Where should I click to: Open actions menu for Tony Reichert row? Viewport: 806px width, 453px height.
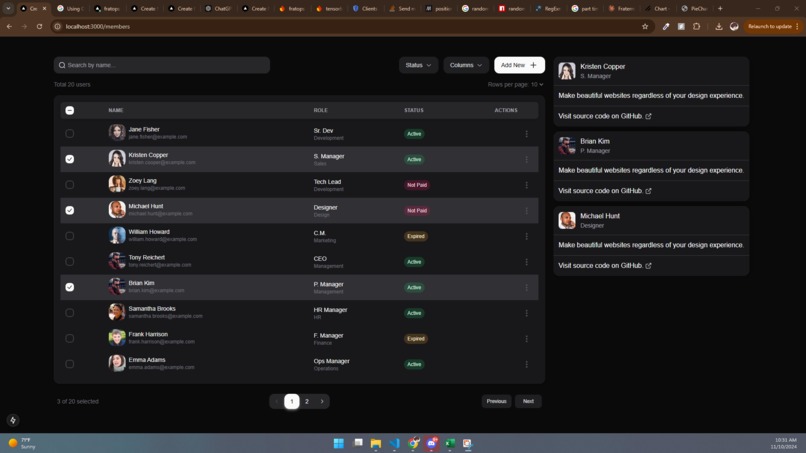526,262
